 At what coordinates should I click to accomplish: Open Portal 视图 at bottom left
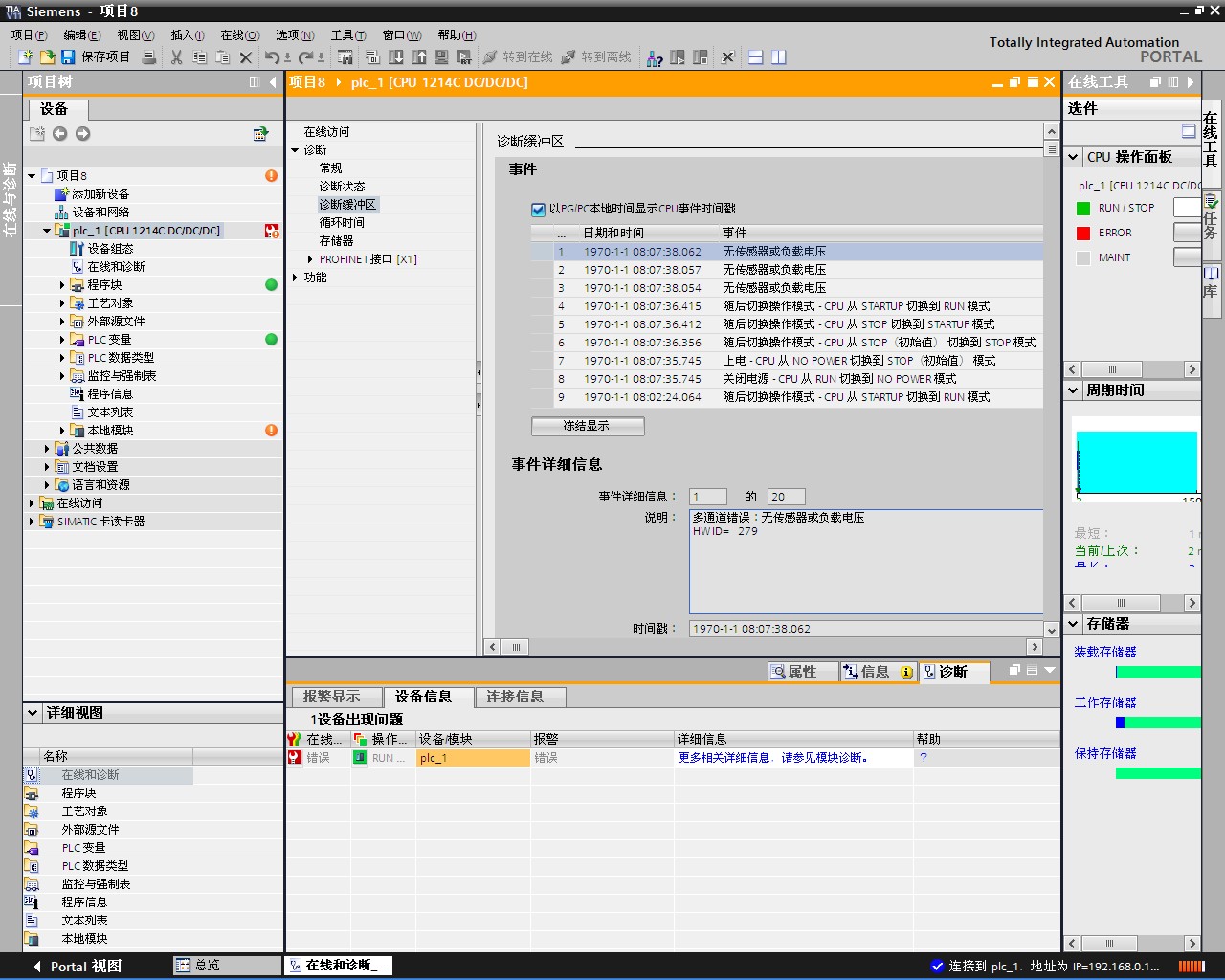tap(78, 967)
